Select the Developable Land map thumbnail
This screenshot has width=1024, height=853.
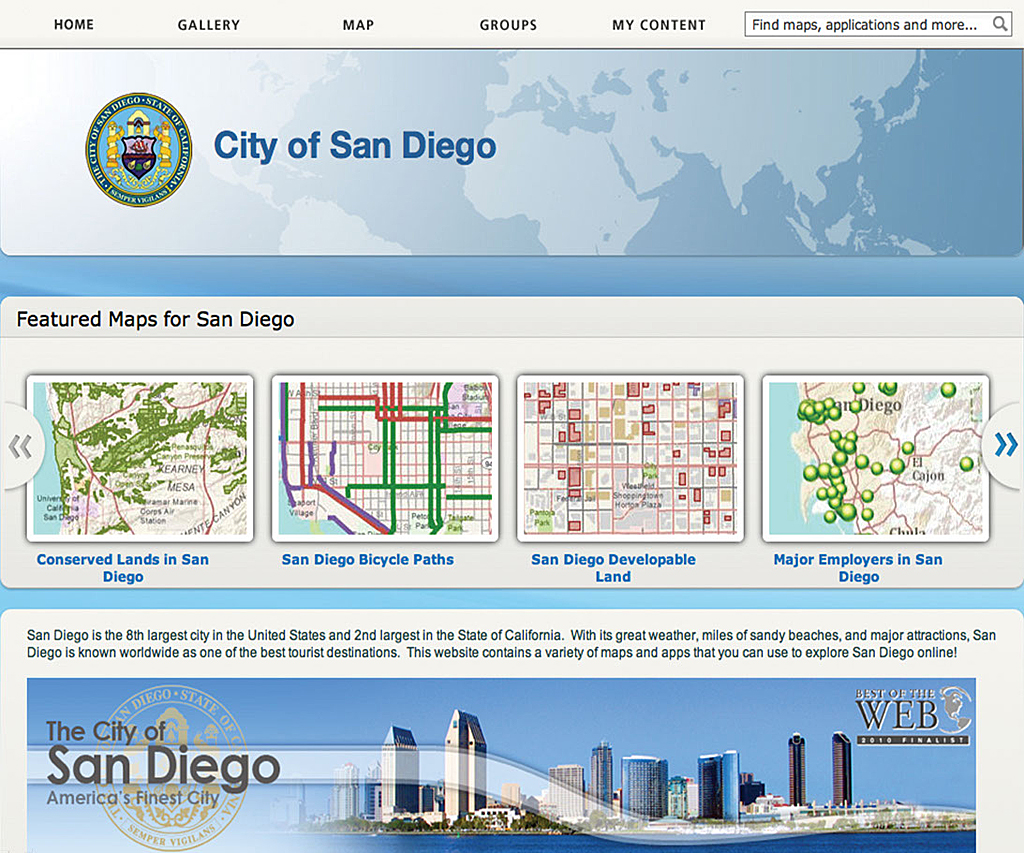[x=630, y=459]
